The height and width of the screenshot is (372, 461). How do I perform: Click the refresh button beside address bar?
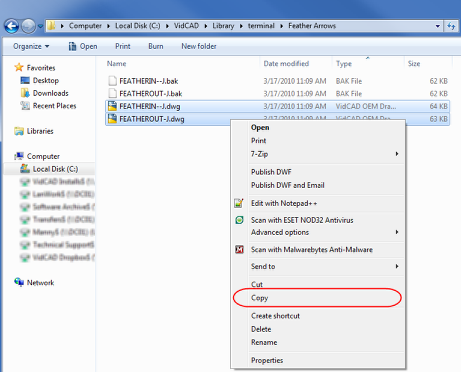451,26
